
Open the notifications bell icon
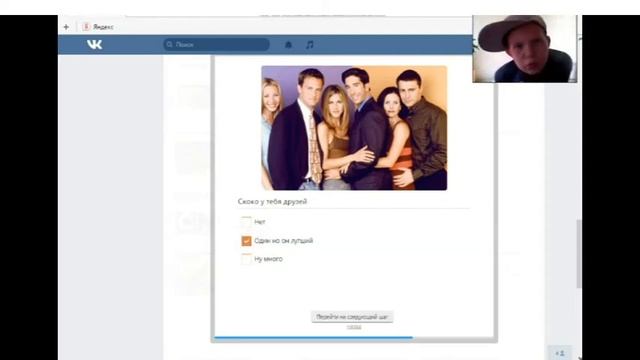(x=288, y=44)
